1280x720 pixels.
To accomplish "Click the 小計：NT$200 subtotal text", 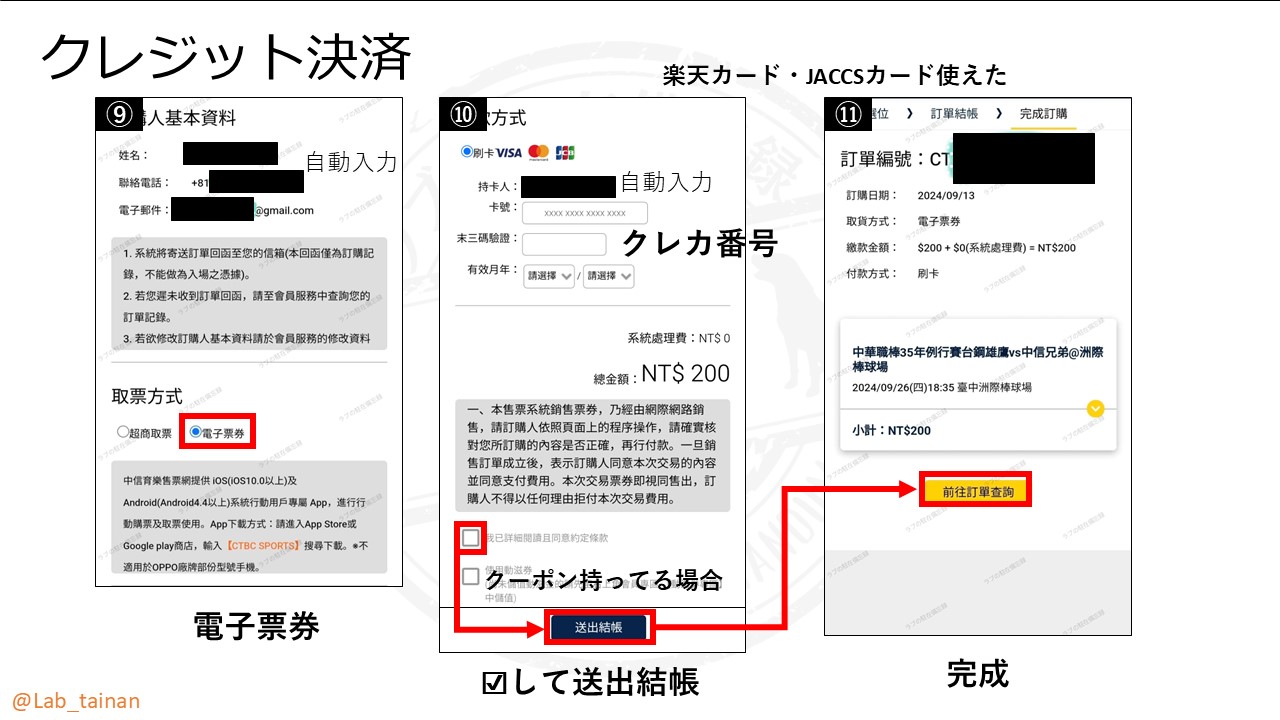I will tap(891, 431).
